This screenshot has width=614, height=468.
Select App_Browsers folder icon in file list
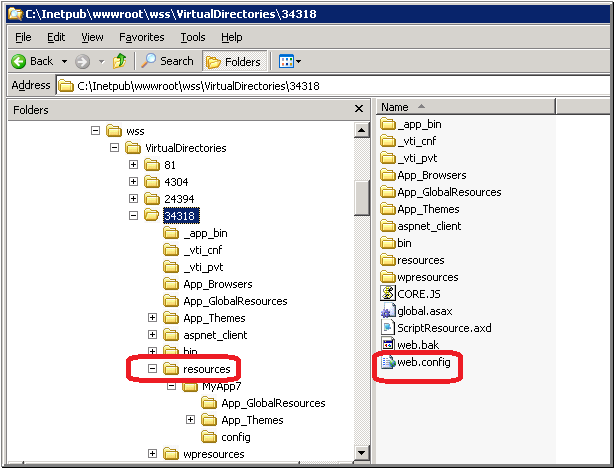click(x=388, y=175)
